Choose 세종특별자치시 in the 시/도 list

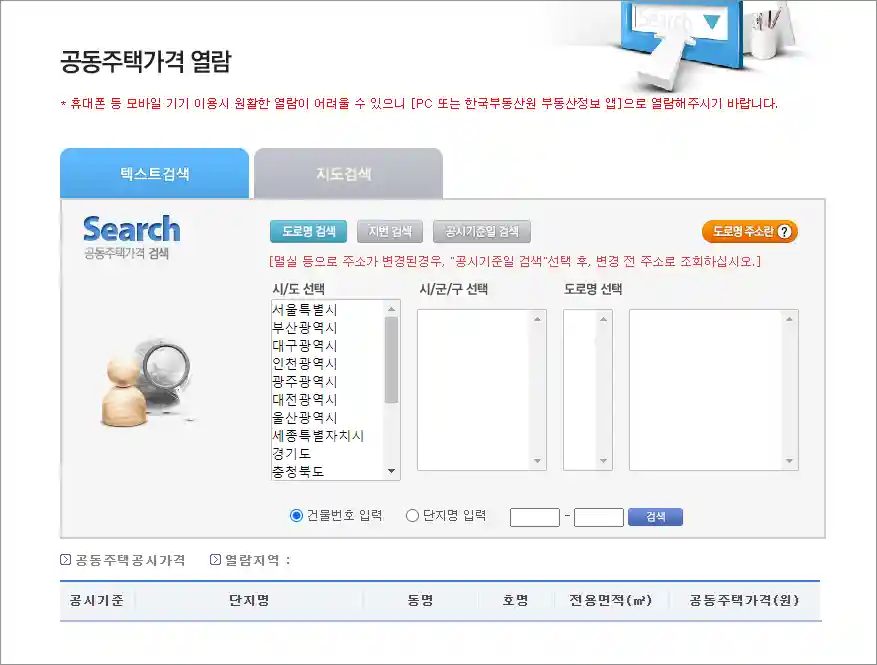318,435
